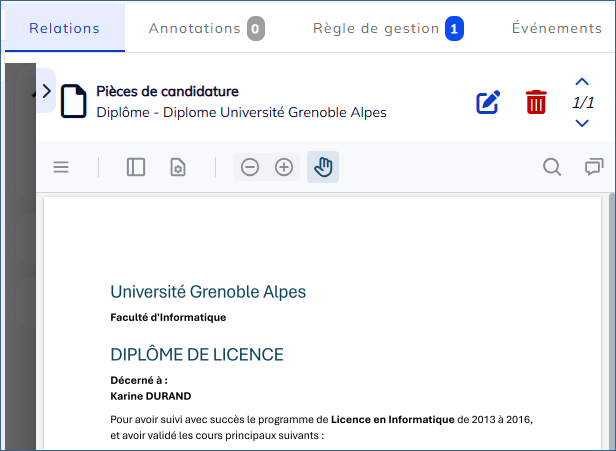Click the name 'Karine DURAND'
The height and width of the screenshot is (451, 616).
click(x=151, y=396)
